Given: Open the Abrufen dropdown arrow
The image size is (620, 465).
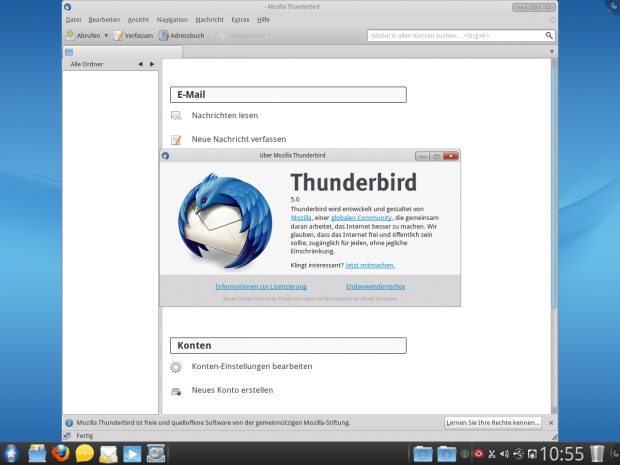Looking at the screenshot, I should 106,36.
